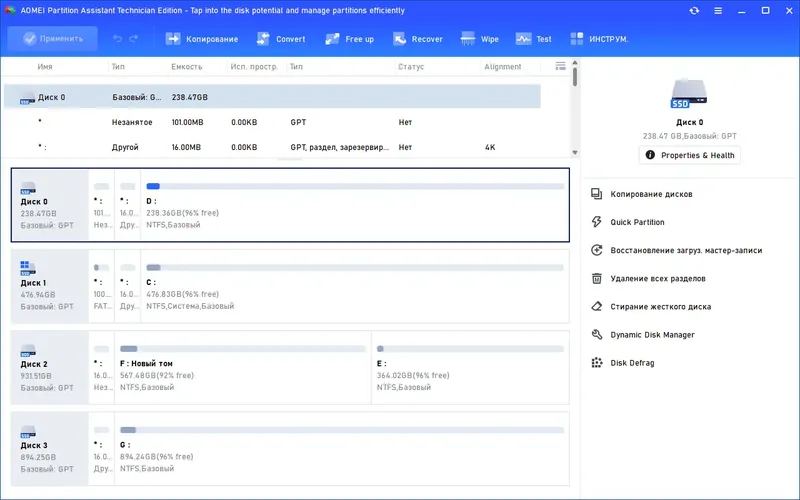Click the partition list scroll up arrow
The width and height of the screenshot is (800, 500).
pyautogui.click(x=575, y=63)
